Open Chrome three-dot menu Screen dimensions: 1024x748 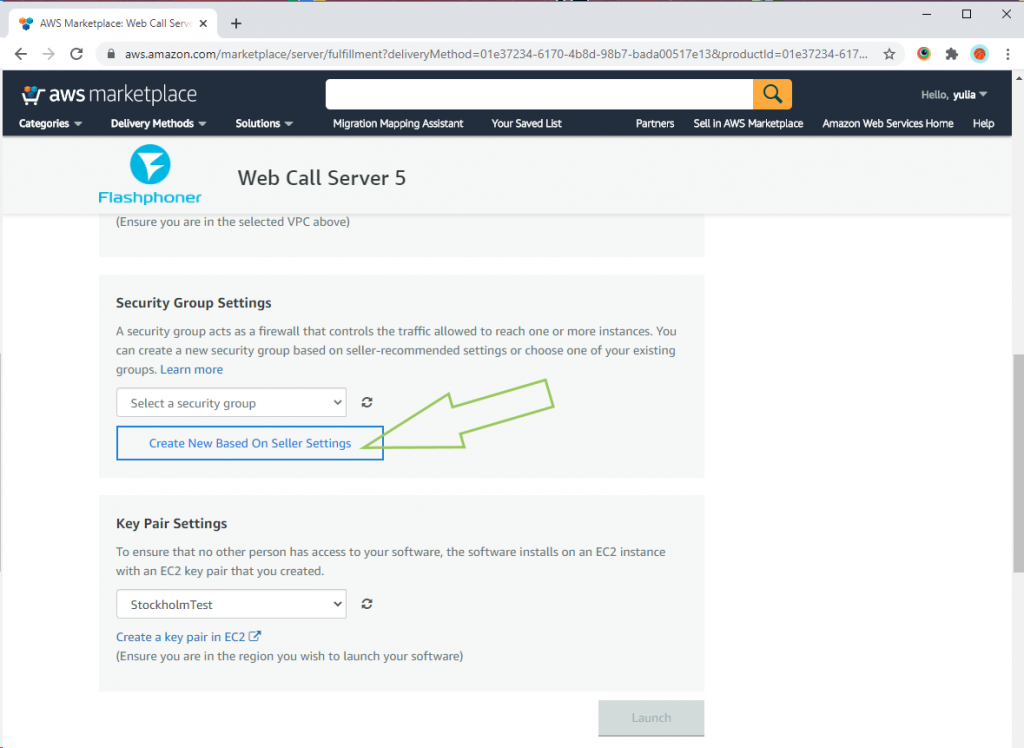1008,54
